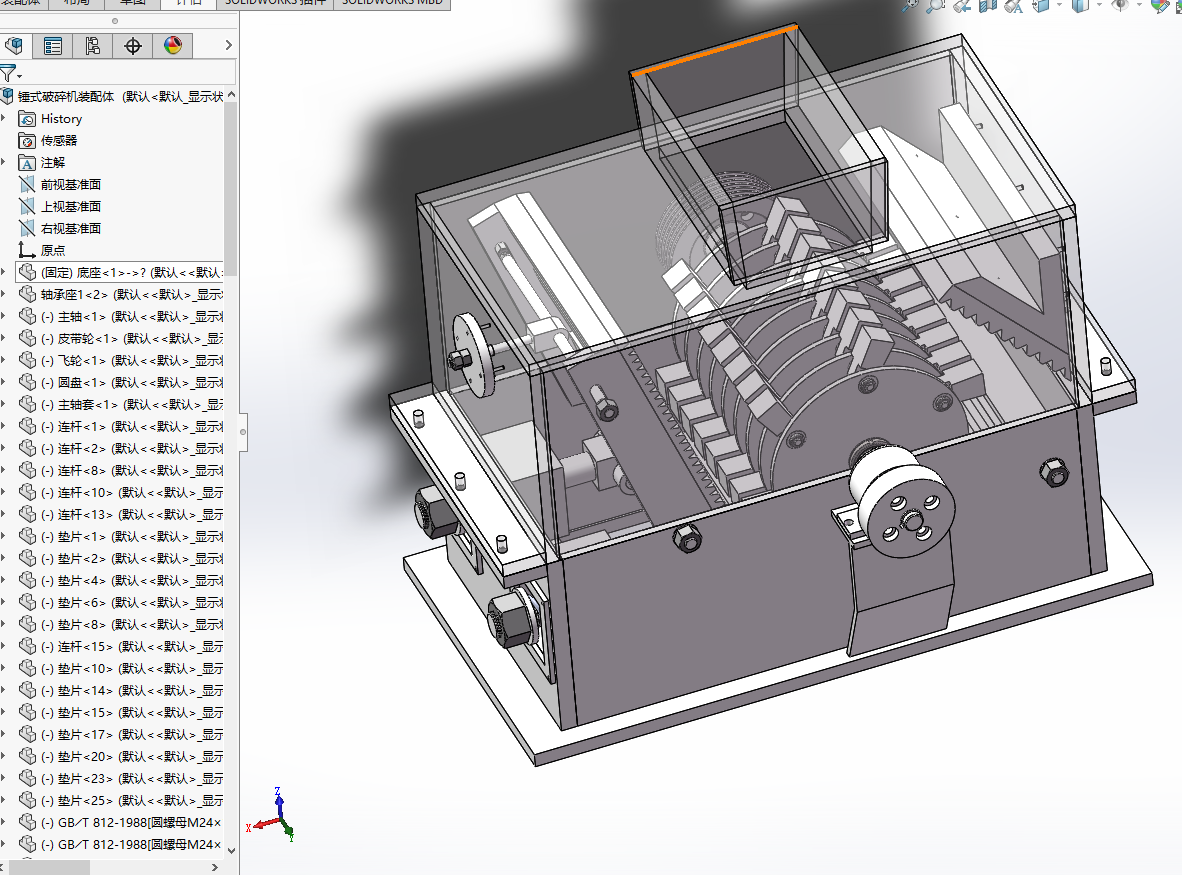Open the DisplayManager color ball tab
Screen dimensions: 1182x875
(173, 46)
